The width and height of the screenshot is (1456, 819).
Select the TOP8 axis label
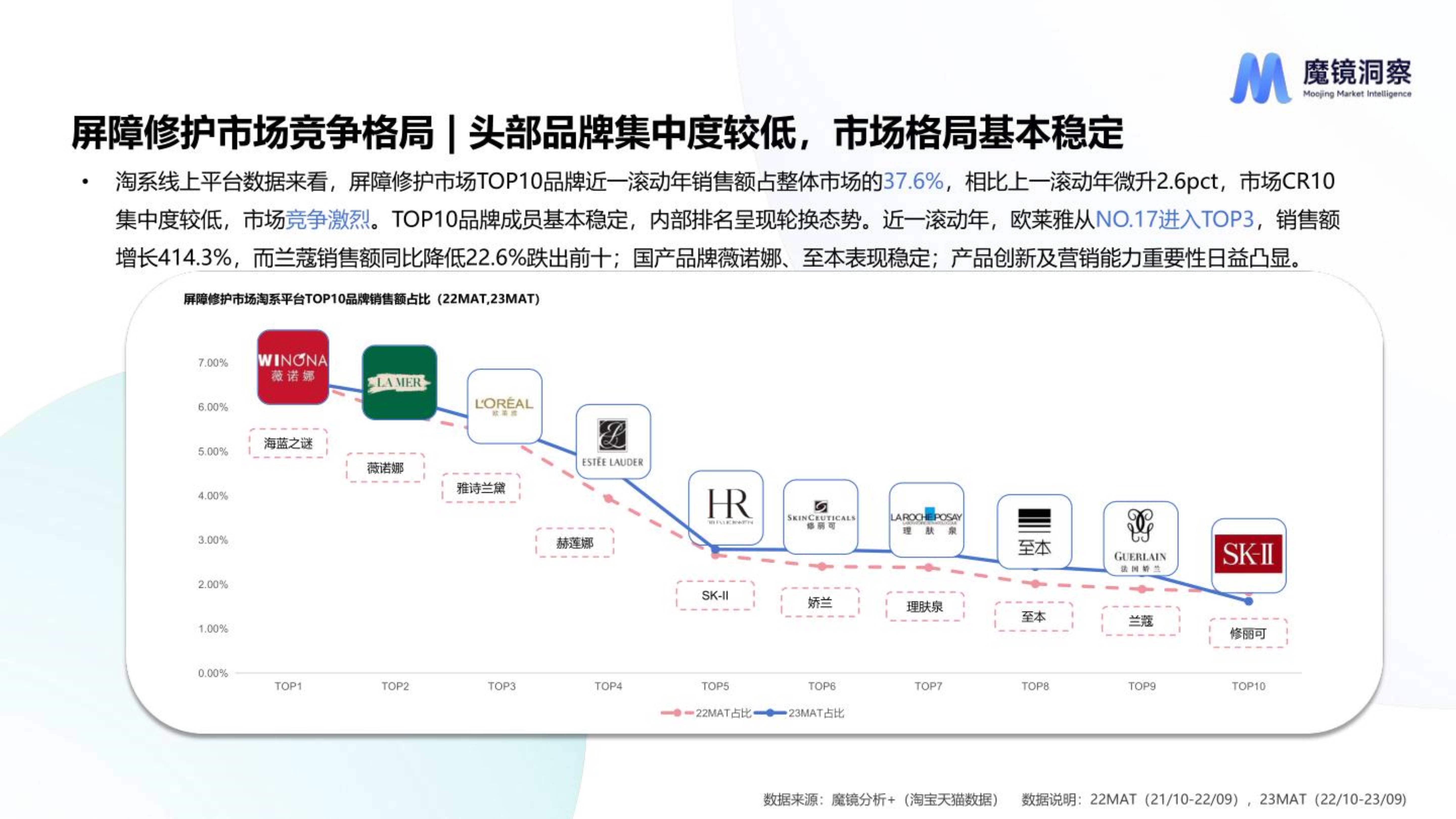click(x=1035, y=686)
